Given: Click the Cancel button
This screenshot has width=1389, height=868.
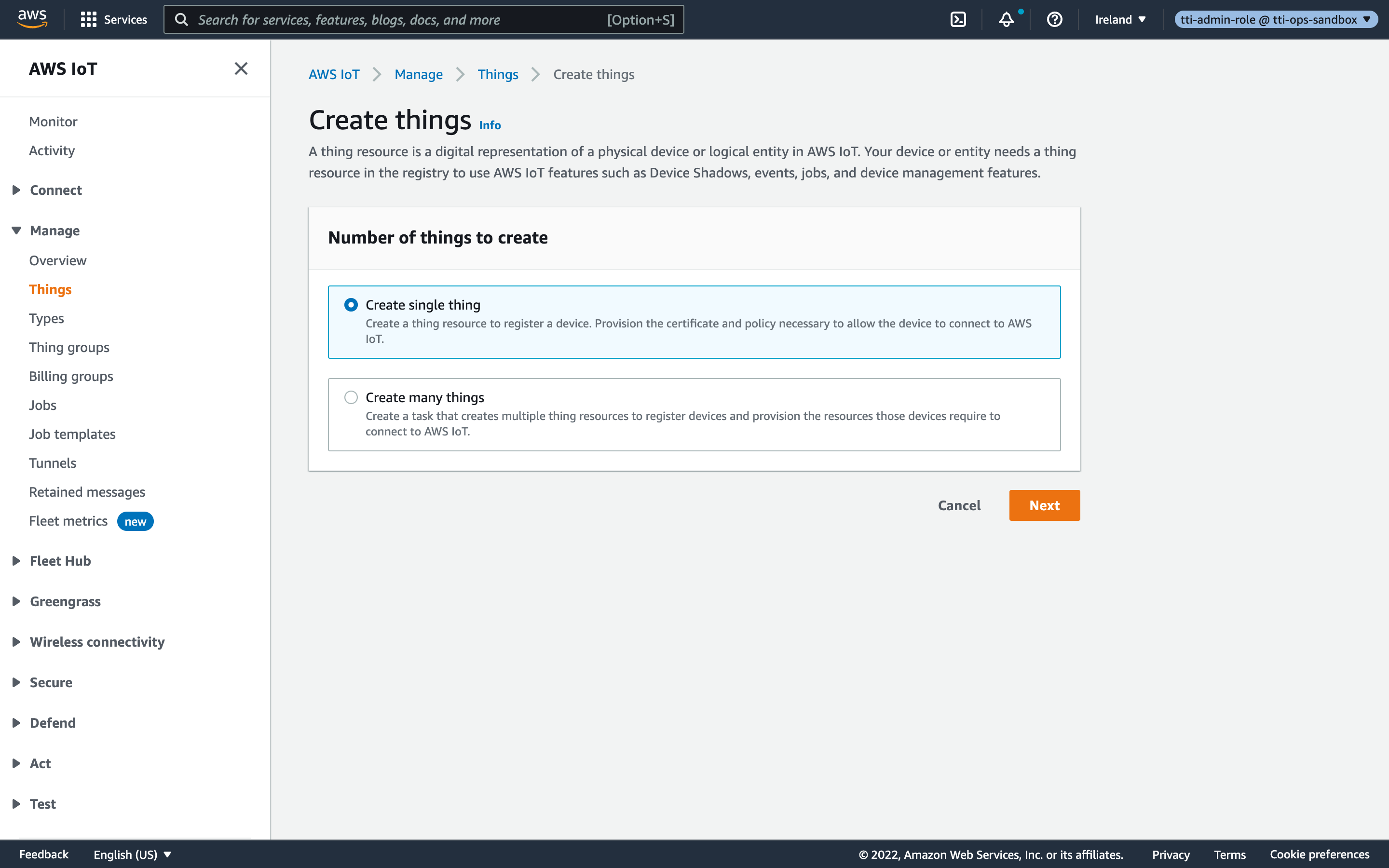Looking at the screenshot, I should coord(960,505).
